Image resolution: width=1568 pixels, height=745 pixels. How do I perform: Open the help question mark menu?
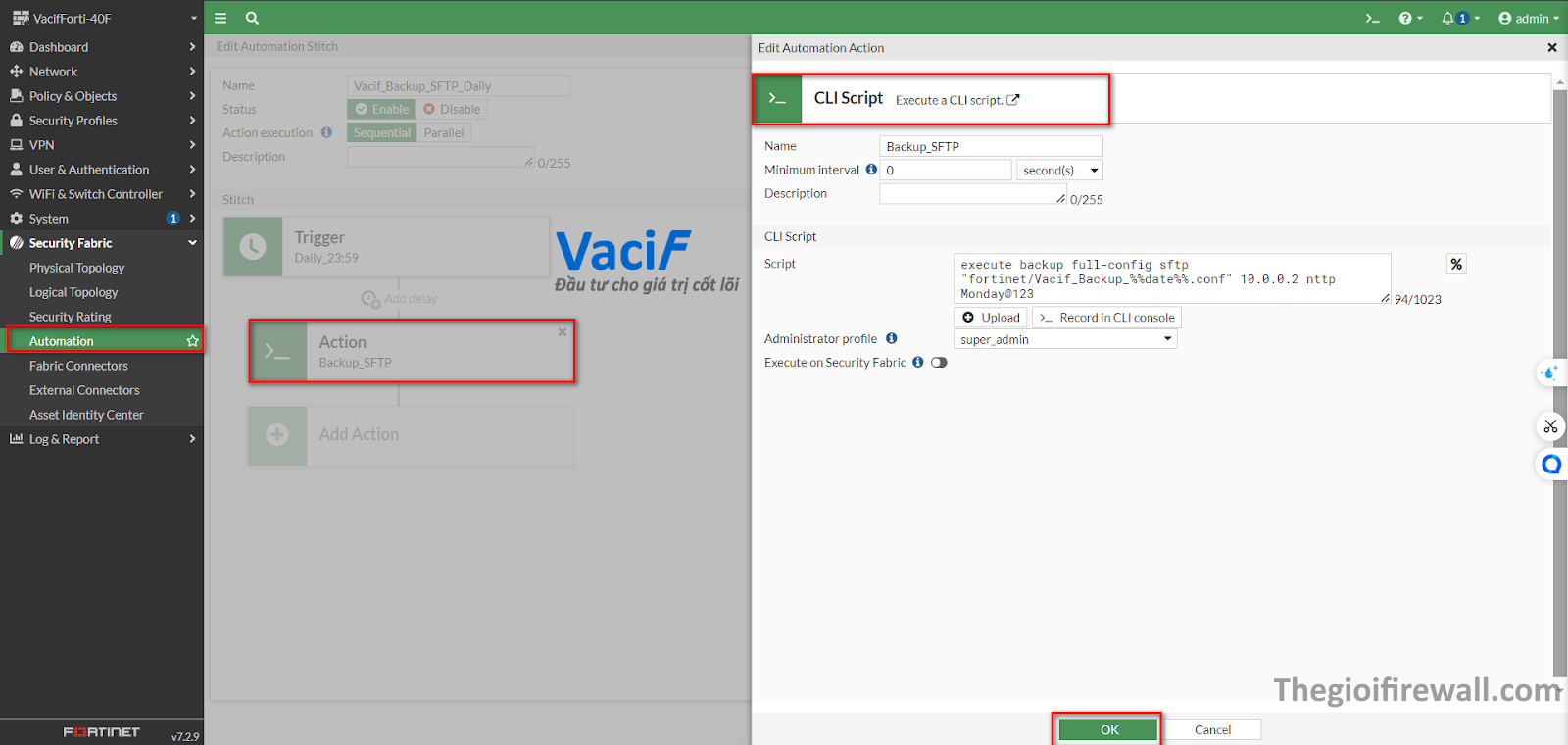pyautogui.click(x=1406, y=18)
